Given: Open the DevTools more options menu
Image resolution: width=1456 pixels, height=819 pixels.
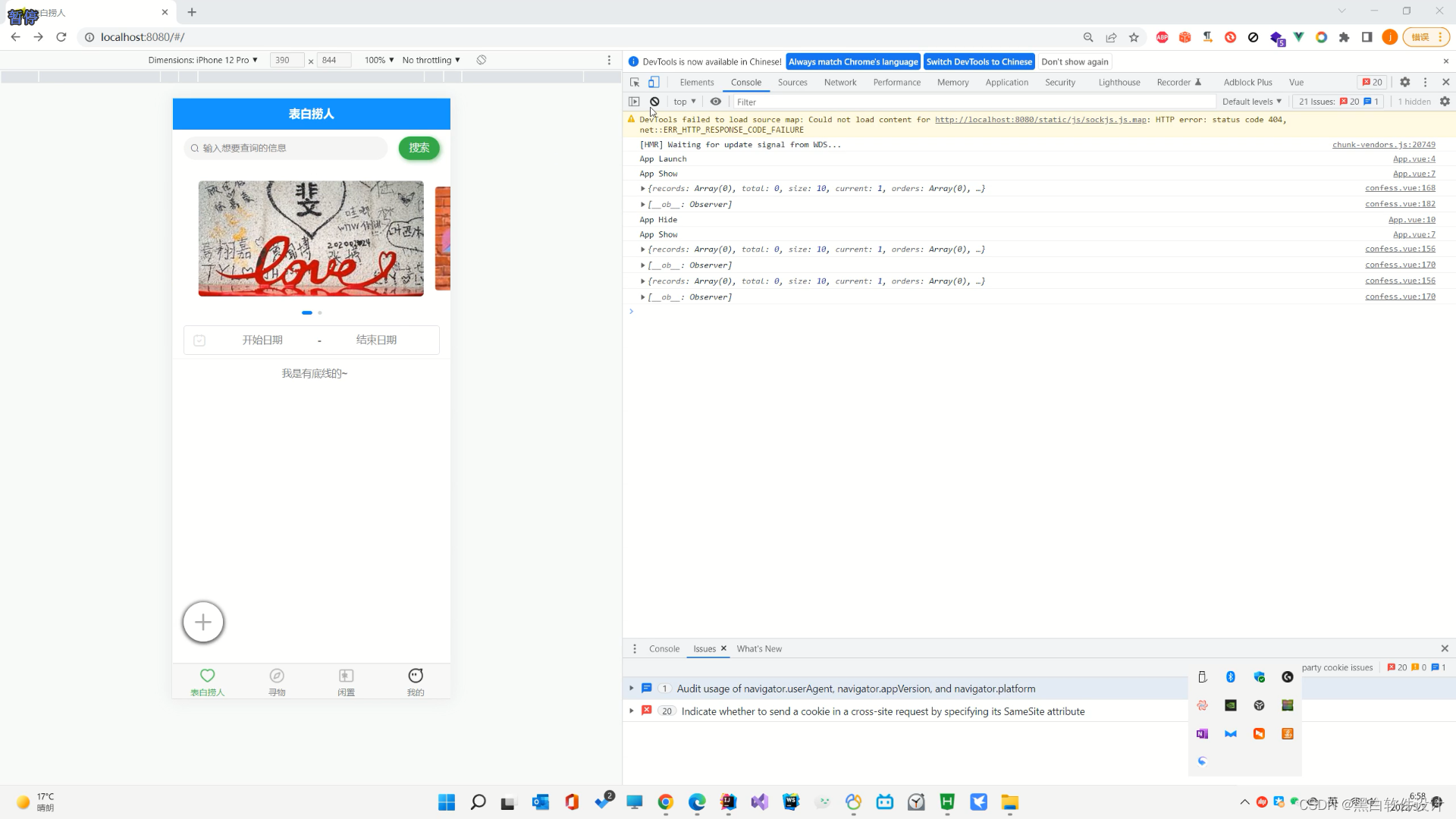Looking at the screenshot, I should click(x=1425, y=81).
